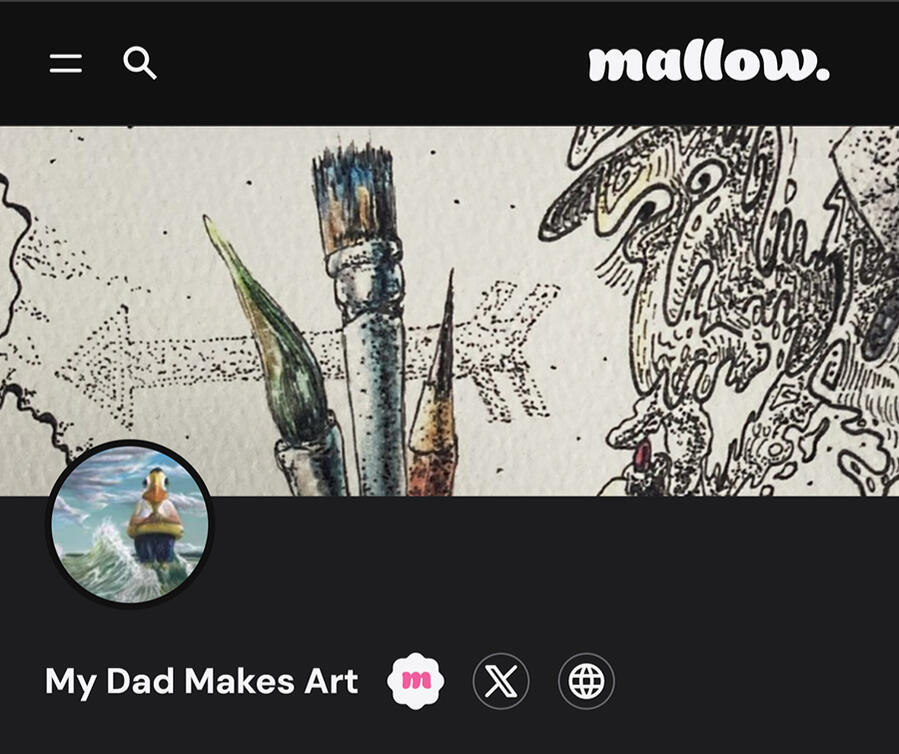899x754 pixels.
Task: Click the dotted arrow's left arrowhead
Action: 100,367
